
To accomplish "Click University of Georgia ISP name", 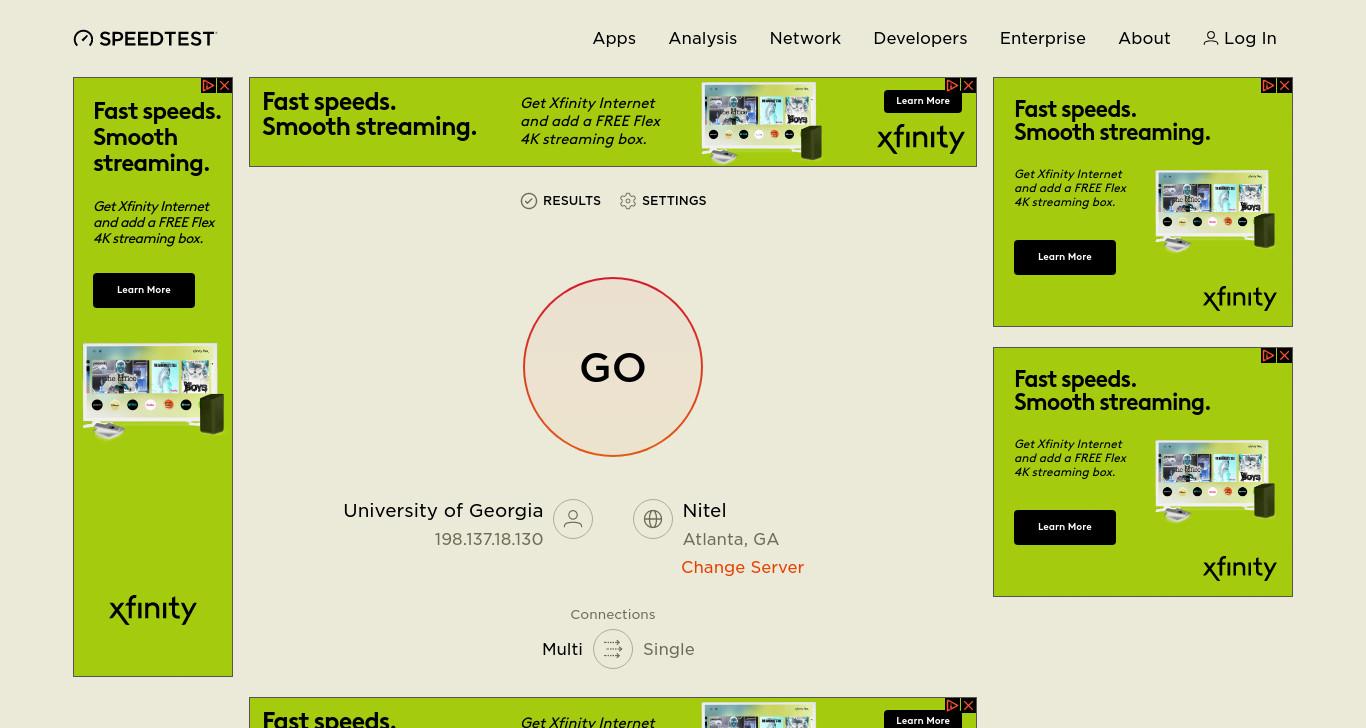I will (x=443, y=510).
